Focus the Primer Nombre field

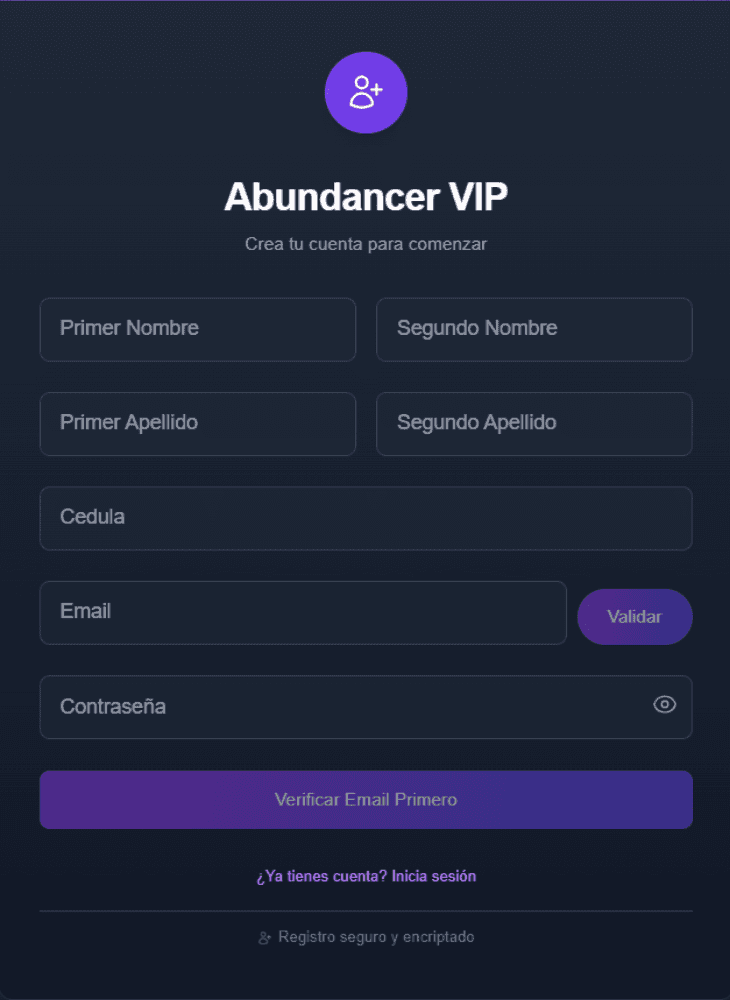pyautogui.click(x=198, y=329)
